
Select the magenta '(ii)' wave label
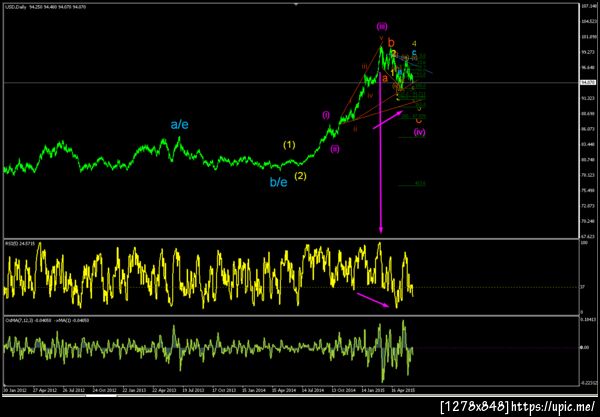click(335, 149)
